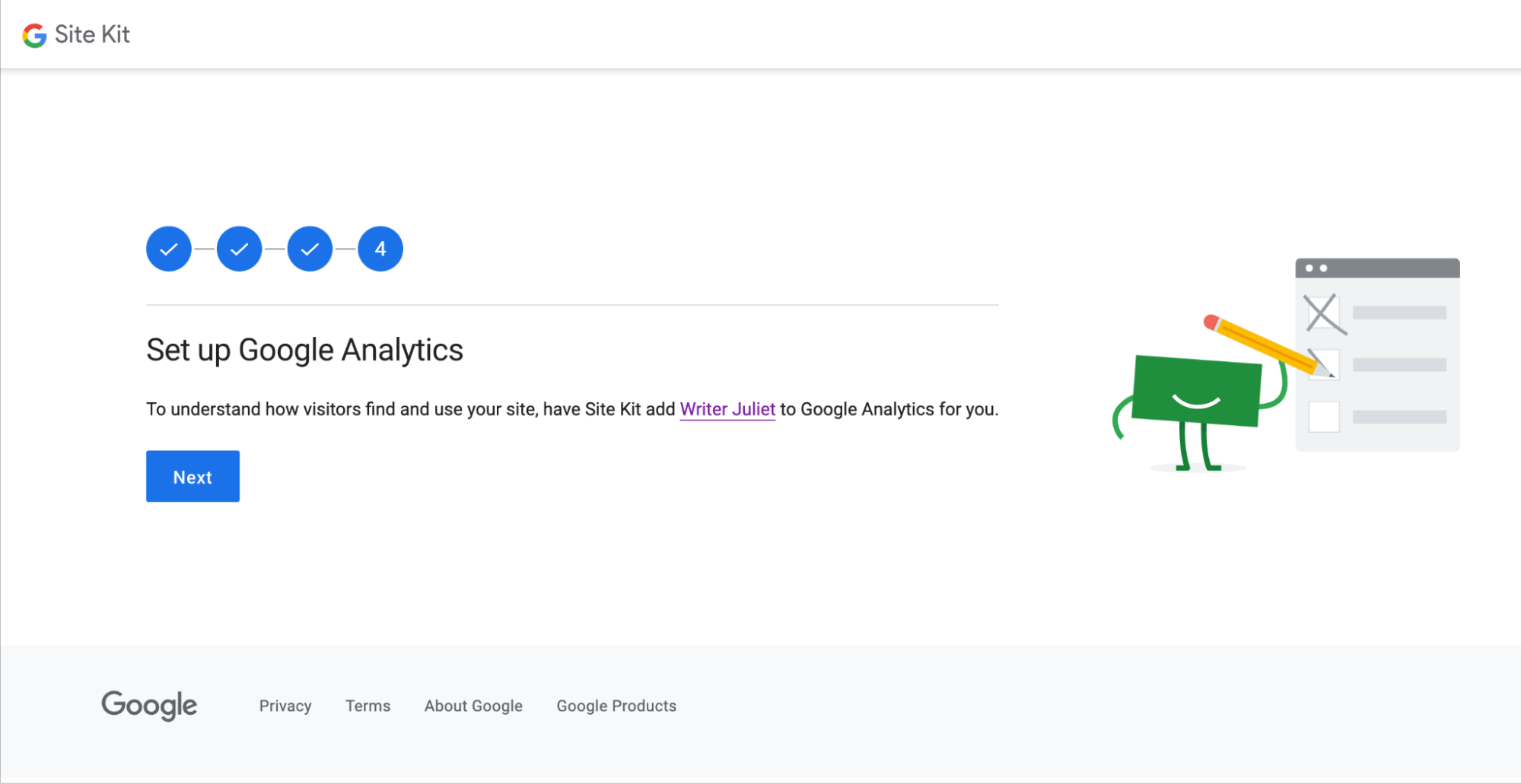Open the Terms footer link
The height and width of the screenshot is (784, 1521).
(x=368, y=706)
